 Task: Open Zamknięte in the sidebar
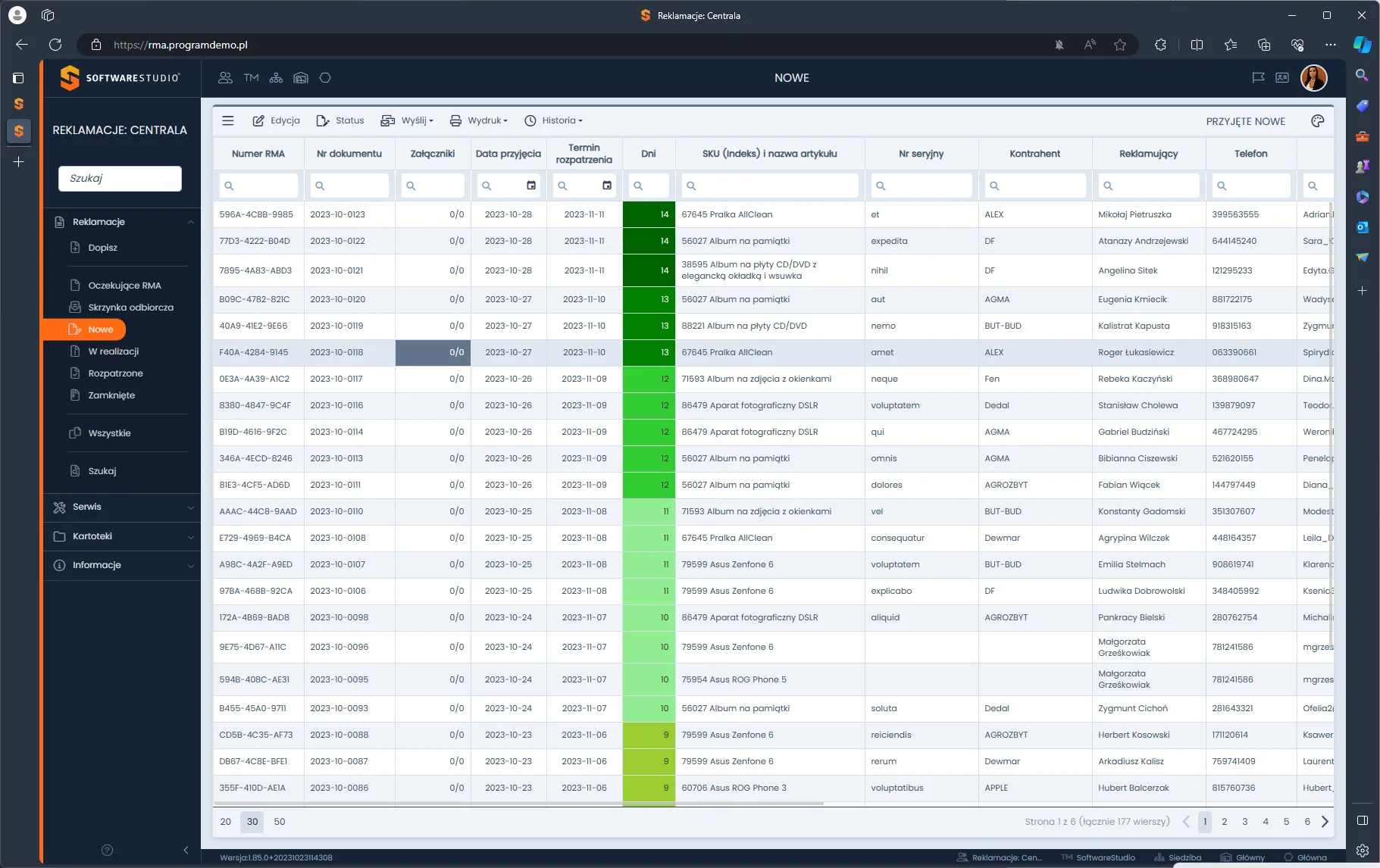(111, 395)
